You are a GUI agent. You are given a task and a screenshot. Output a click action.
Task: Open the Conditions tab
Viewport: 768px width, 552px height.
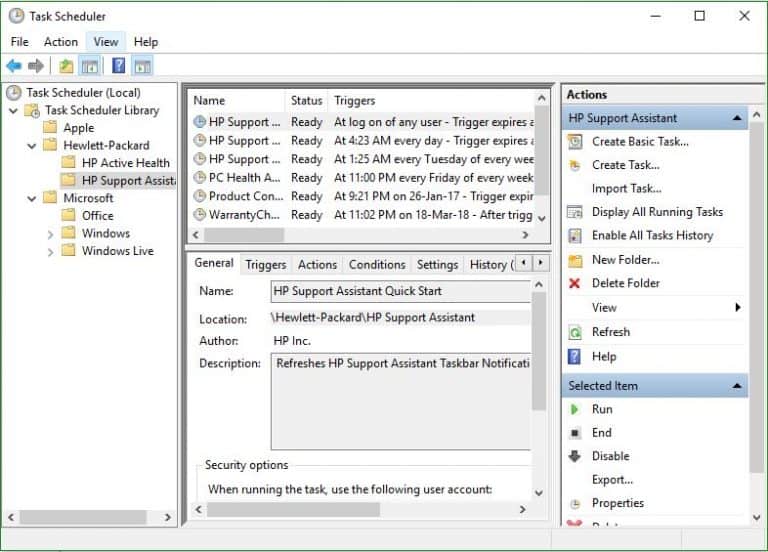(x=376, y=265)
